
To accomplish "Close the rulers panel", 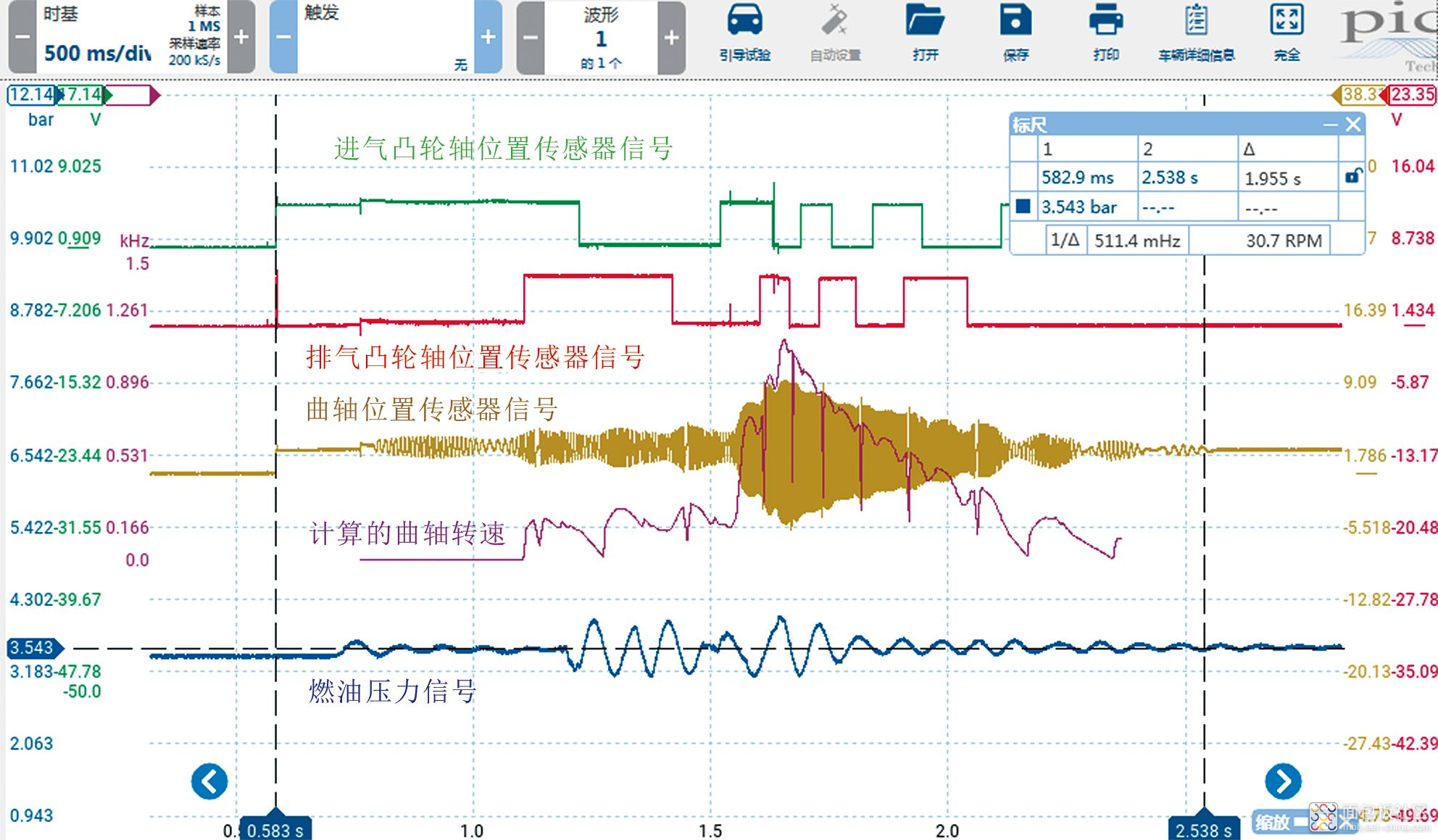I will coord(1353,125).
